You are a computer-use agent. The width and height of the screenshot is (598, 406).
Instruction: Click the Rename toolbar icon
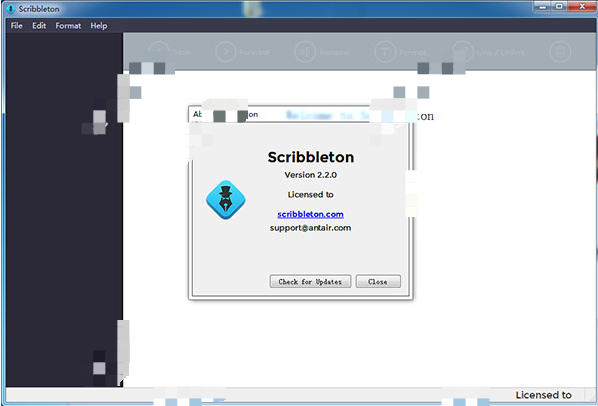point(305,51)
